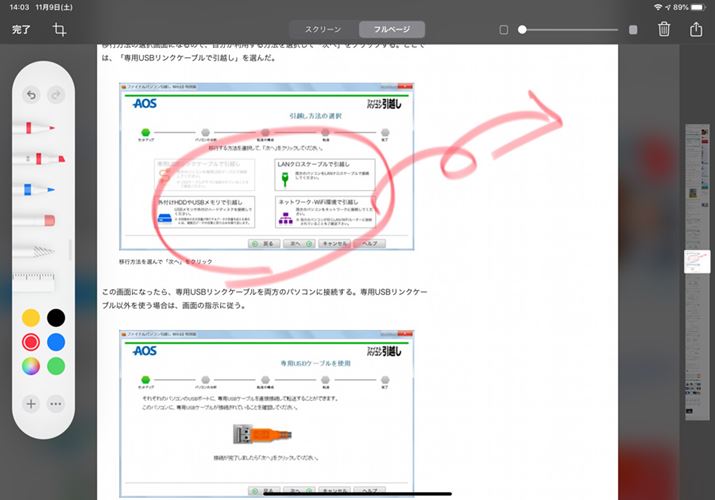Click the full page scroll strip
This screenshot has height=500, width=715.
click(x=697, y=272)
